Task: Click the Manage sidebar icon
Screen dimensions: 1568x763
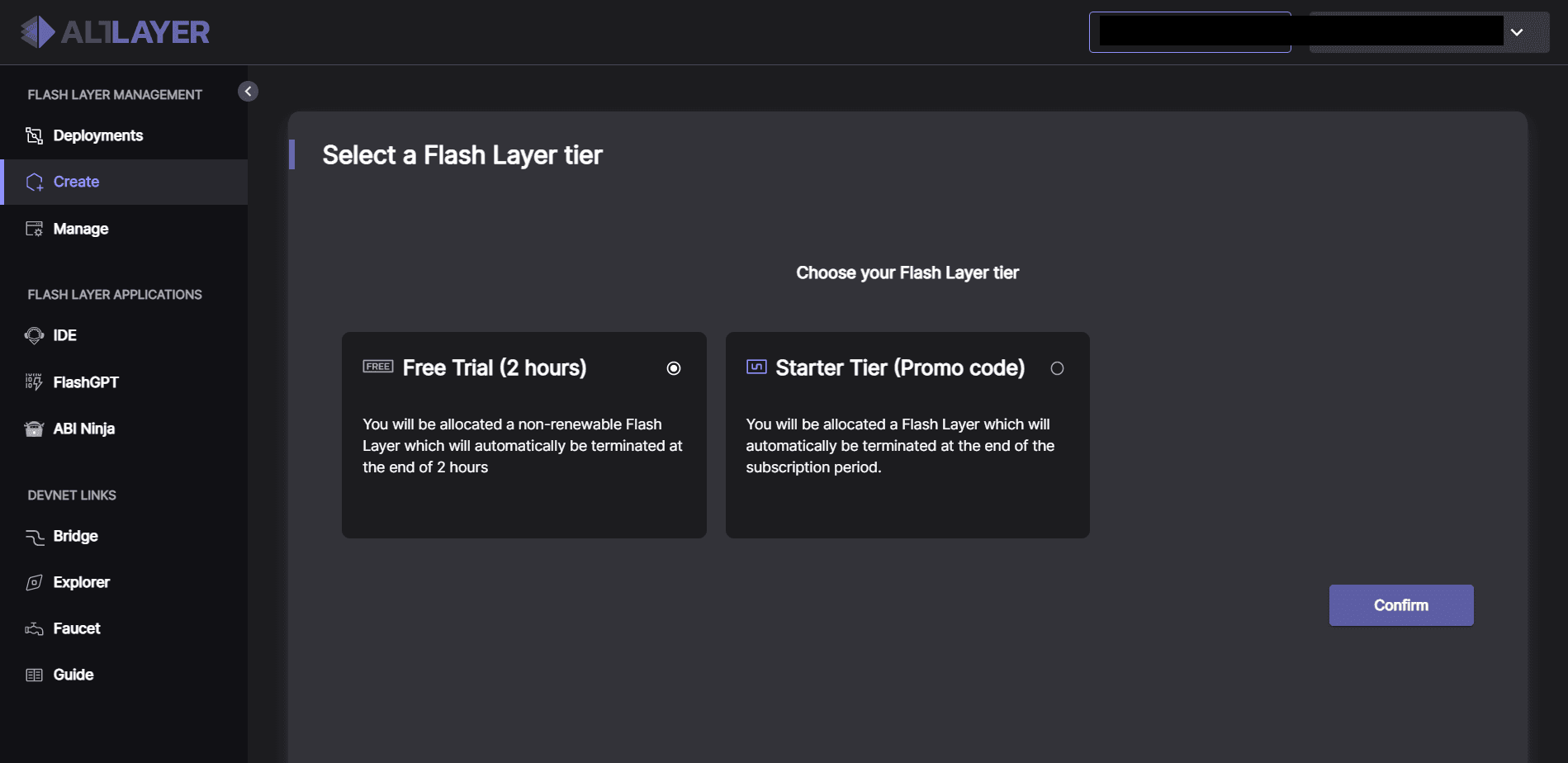Action: [x=34, y=229]
